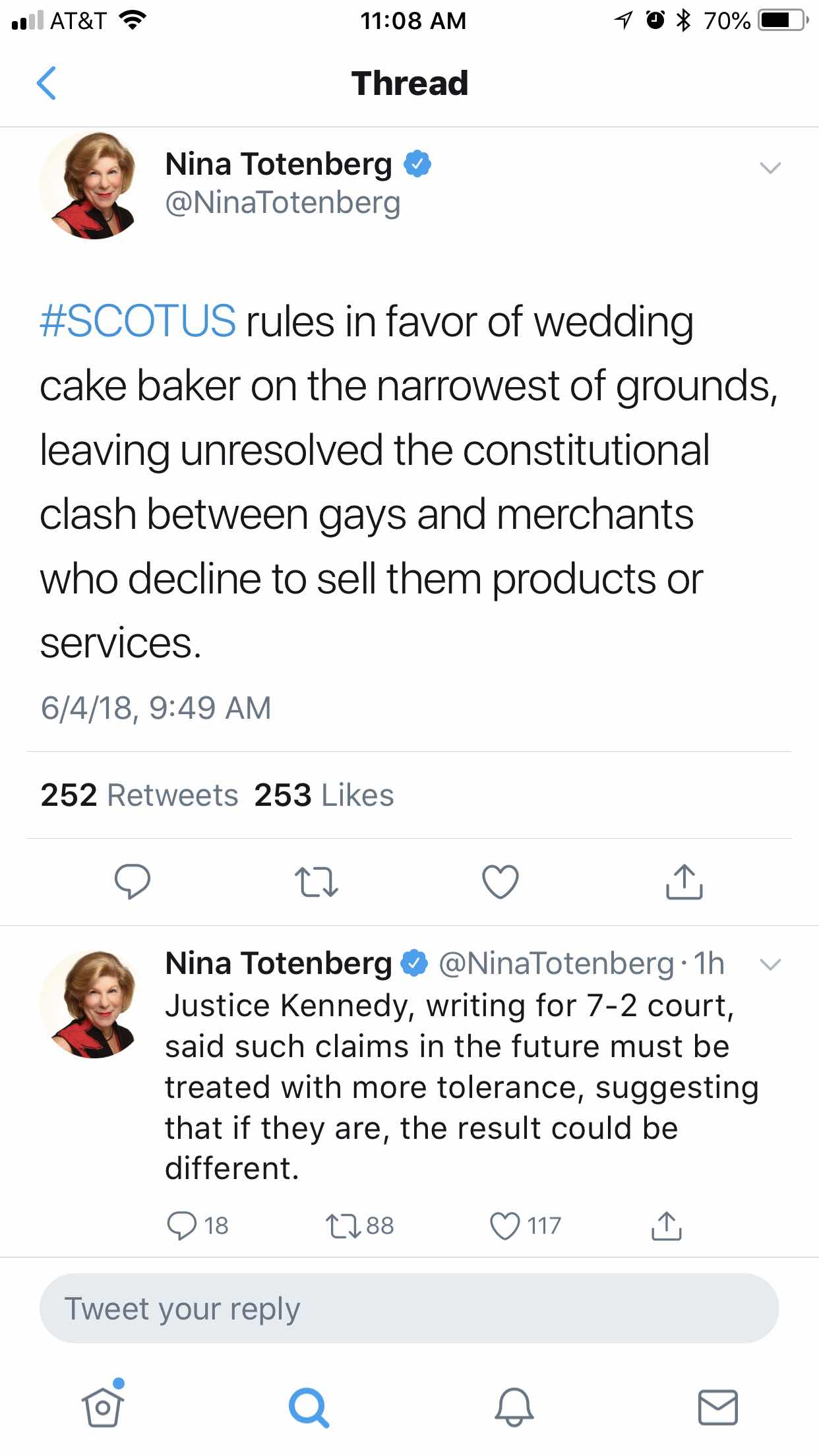
Task: Tap the #SCOTUS hashtag link
Action: coord(137,321)
